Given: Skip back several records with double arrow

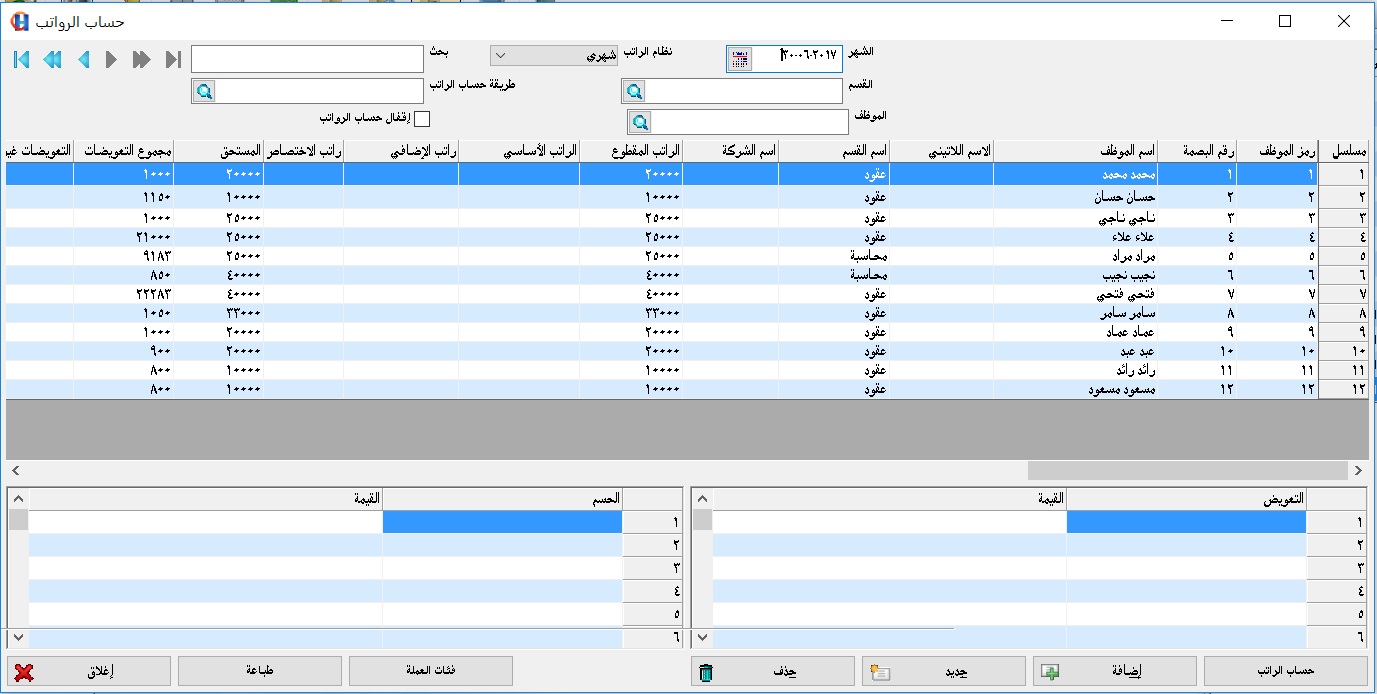Looking at the screenshot, I should [x=52, y=60].
